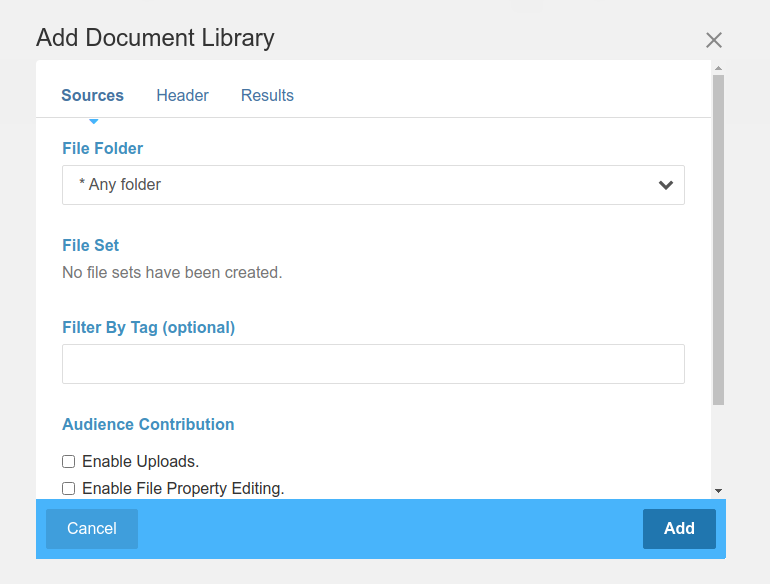Click the File Folder label
770x584 pixels.
[103, 148]
